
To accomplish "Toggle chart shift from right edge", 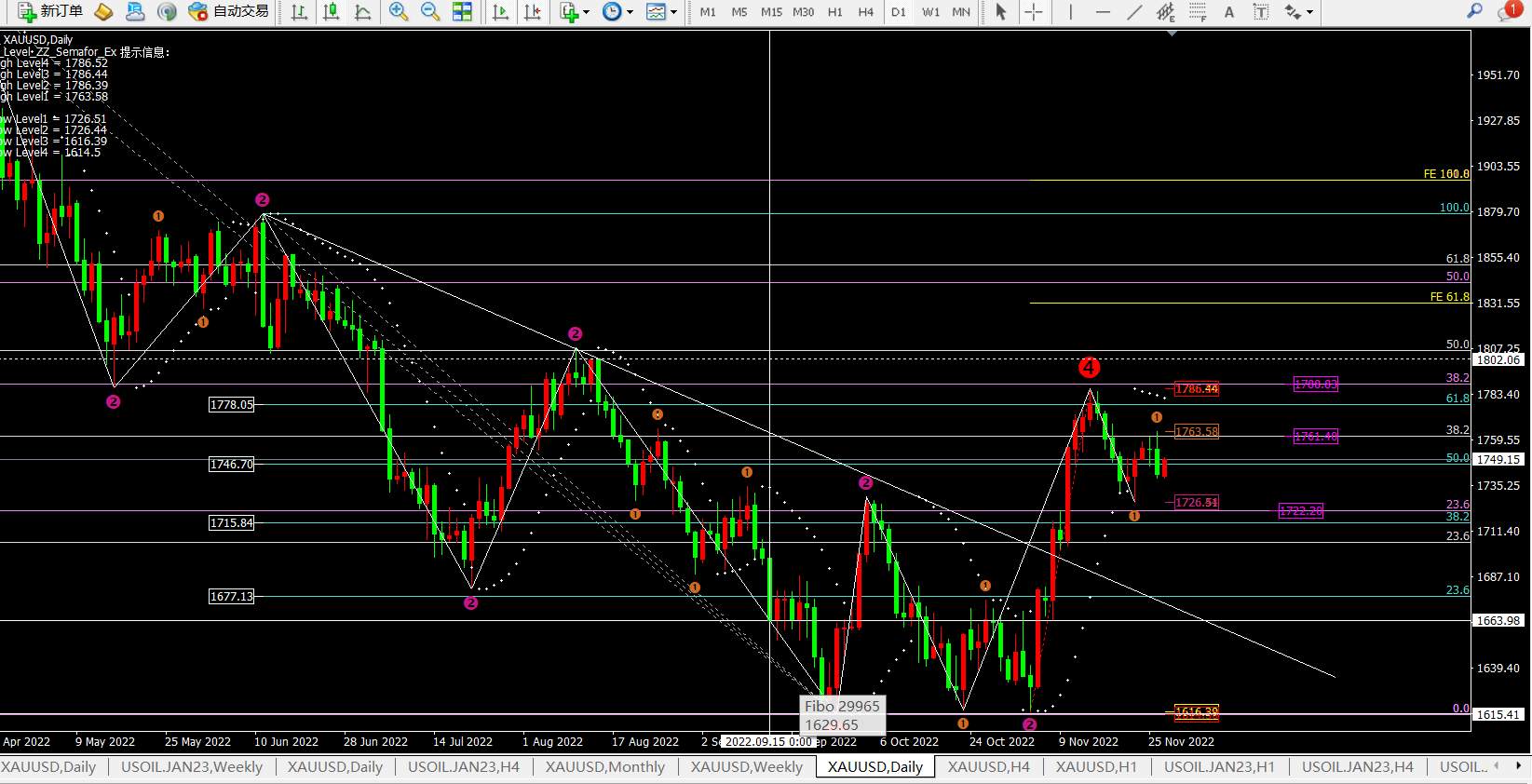I will tap(532, 12).
